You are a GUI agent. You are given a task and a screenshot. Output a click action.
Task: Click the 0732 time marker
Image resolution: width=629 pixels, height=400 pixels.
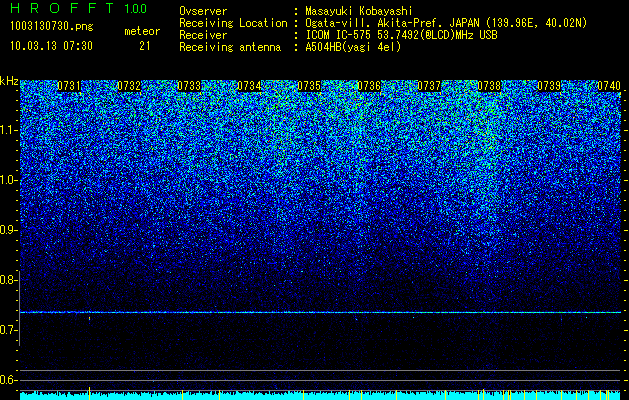pyautogui.click(x=129, y=86)
